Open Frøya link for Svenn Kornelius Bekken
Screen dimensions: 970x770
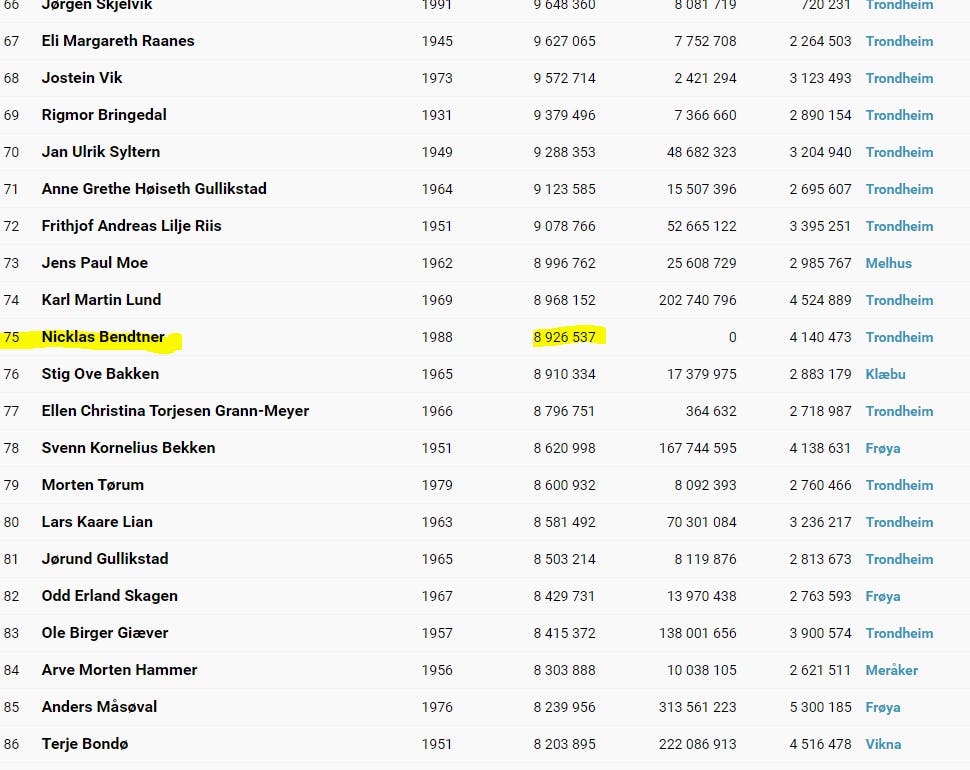883,448
